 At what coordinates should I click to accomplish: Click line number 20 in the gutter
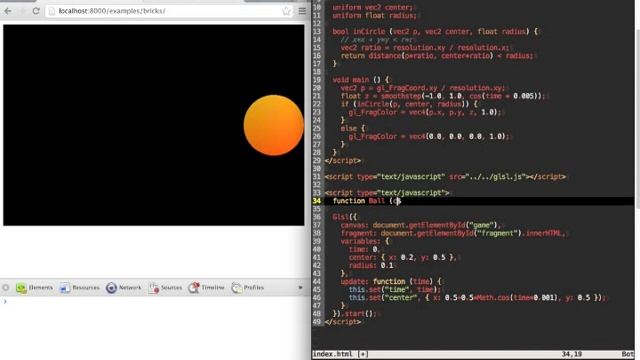click(317, 88)
